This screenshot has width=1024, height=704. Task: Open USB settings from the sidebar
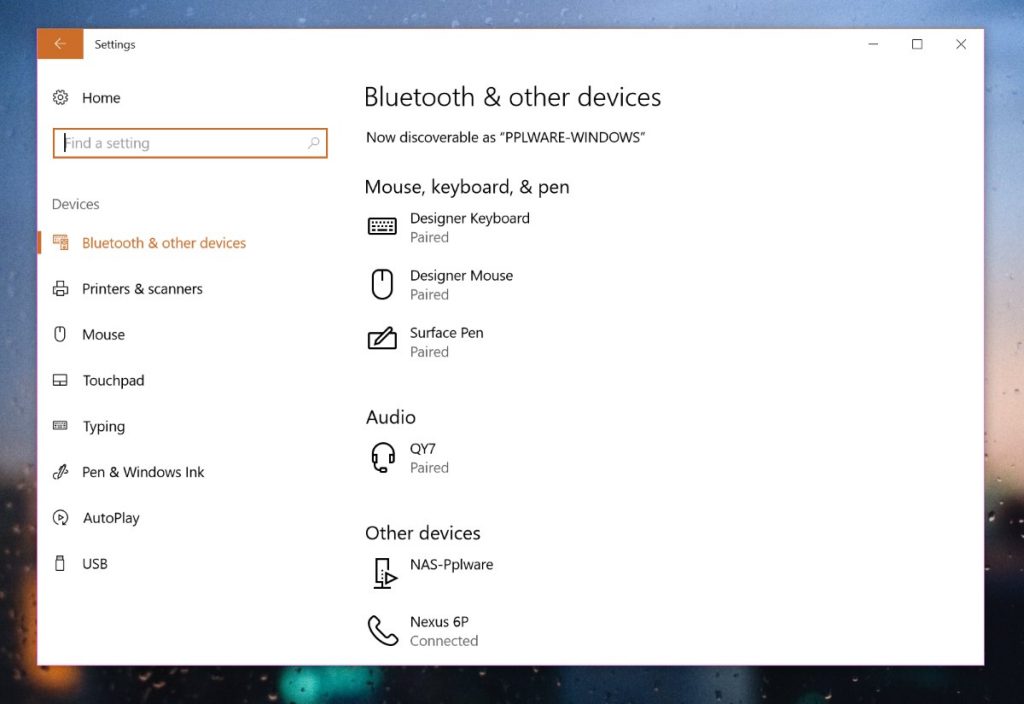60,563
